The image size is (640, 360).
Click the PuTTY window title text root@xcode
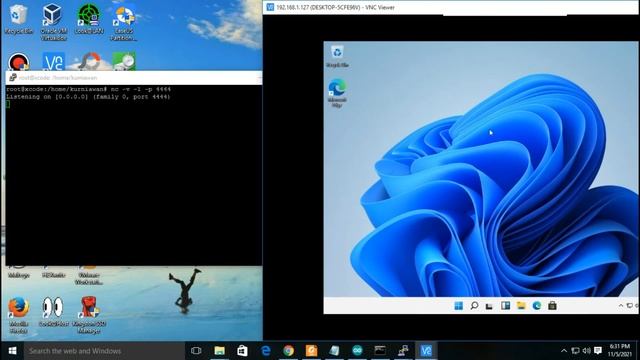pyautogui.click(x=58, y=78)
